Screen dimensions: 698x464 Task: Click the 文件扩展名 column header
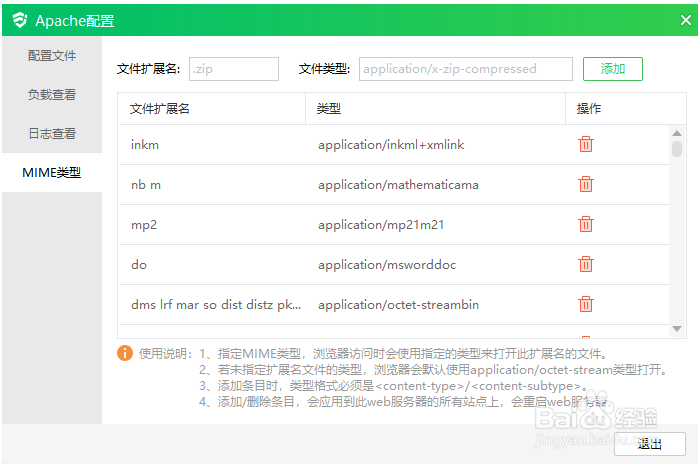click(212, 109)
